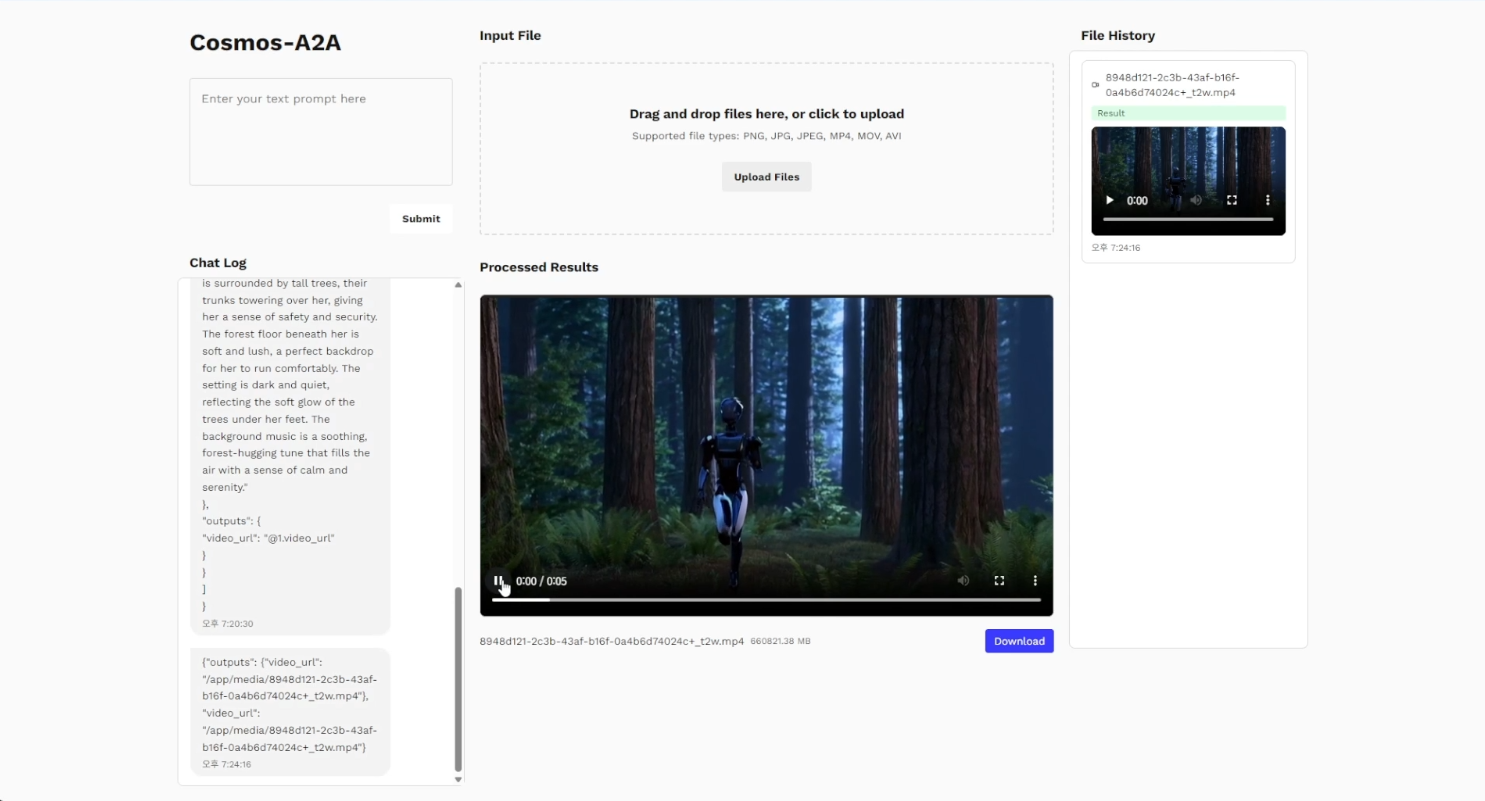Mute the main processed video
This screenshot has width=1485, height=801.
(963, 581)
